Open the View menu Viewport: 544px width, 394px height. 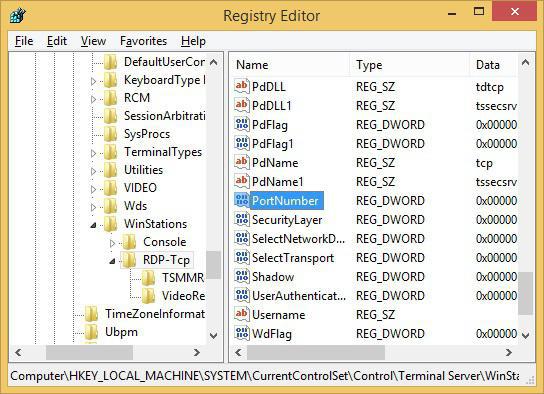click(93, 41)
